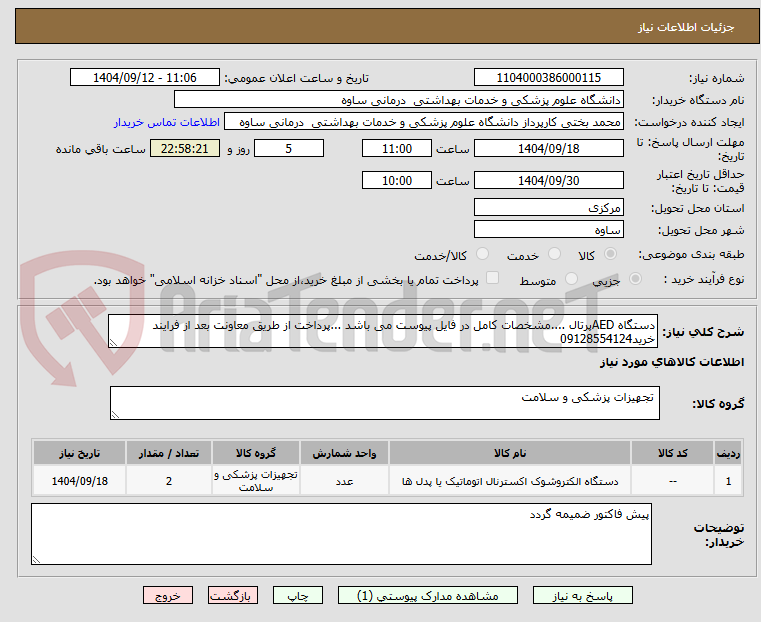Screen dimensions: 761x622
Task: Grab the resize handle of شرح کلی نیاز textarea
Action: (113, 343)
